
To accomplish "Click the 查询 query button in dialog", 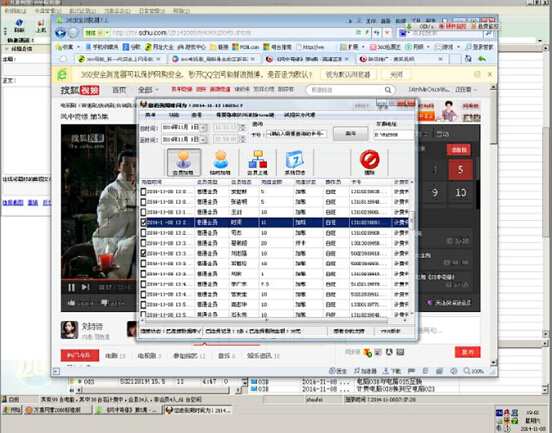I will click(351, 134).
